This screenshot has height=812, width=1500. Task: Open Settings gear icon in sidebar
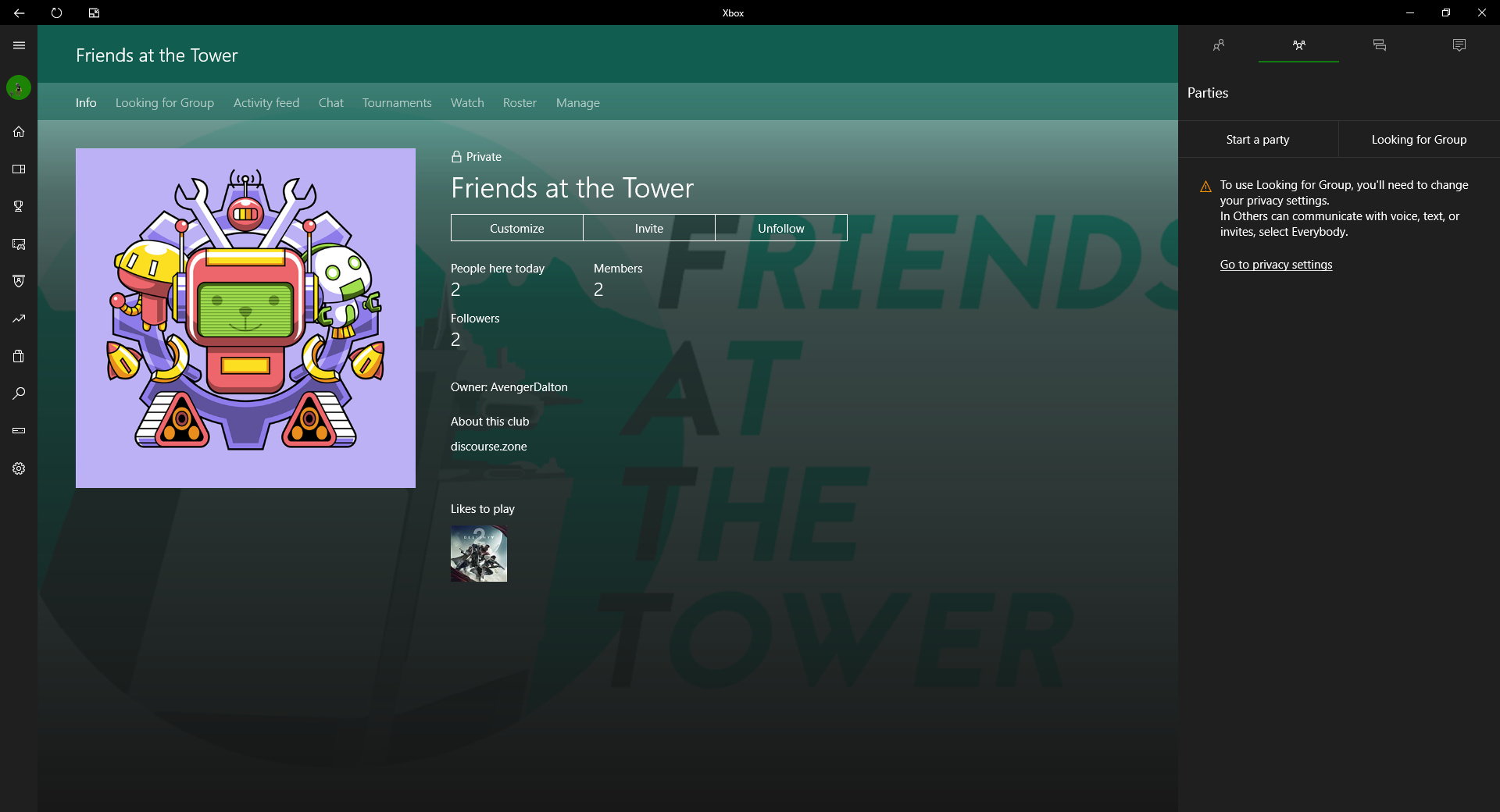tap(19, 468)
